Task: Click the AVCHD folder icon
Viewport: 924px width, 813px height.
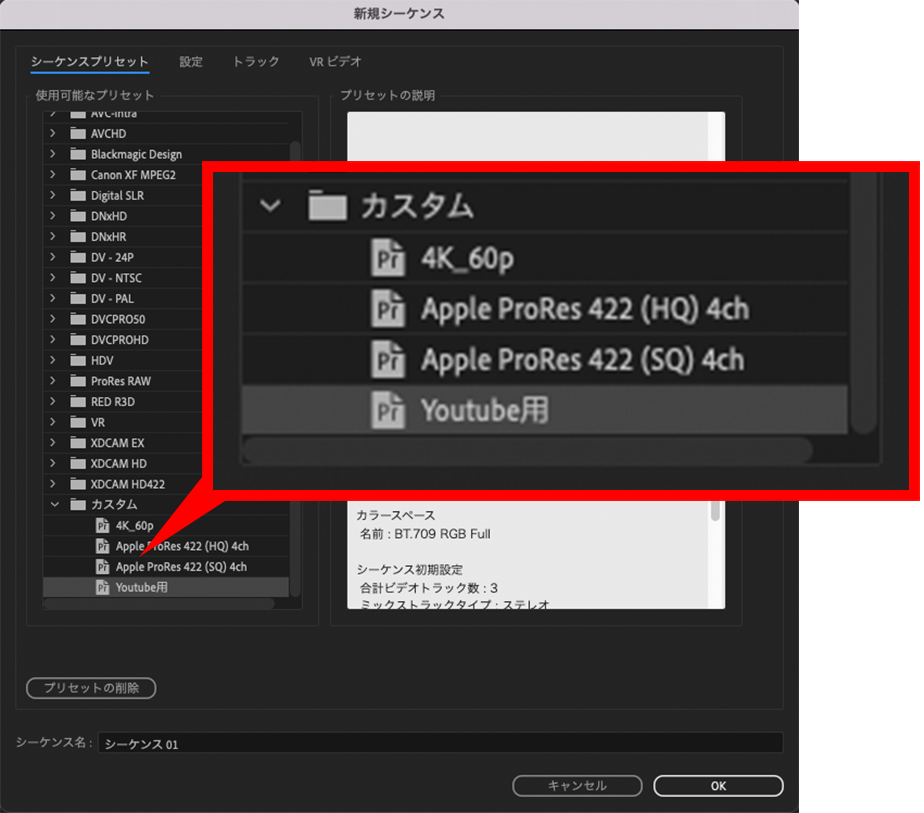Action: (x=78, y=134)
